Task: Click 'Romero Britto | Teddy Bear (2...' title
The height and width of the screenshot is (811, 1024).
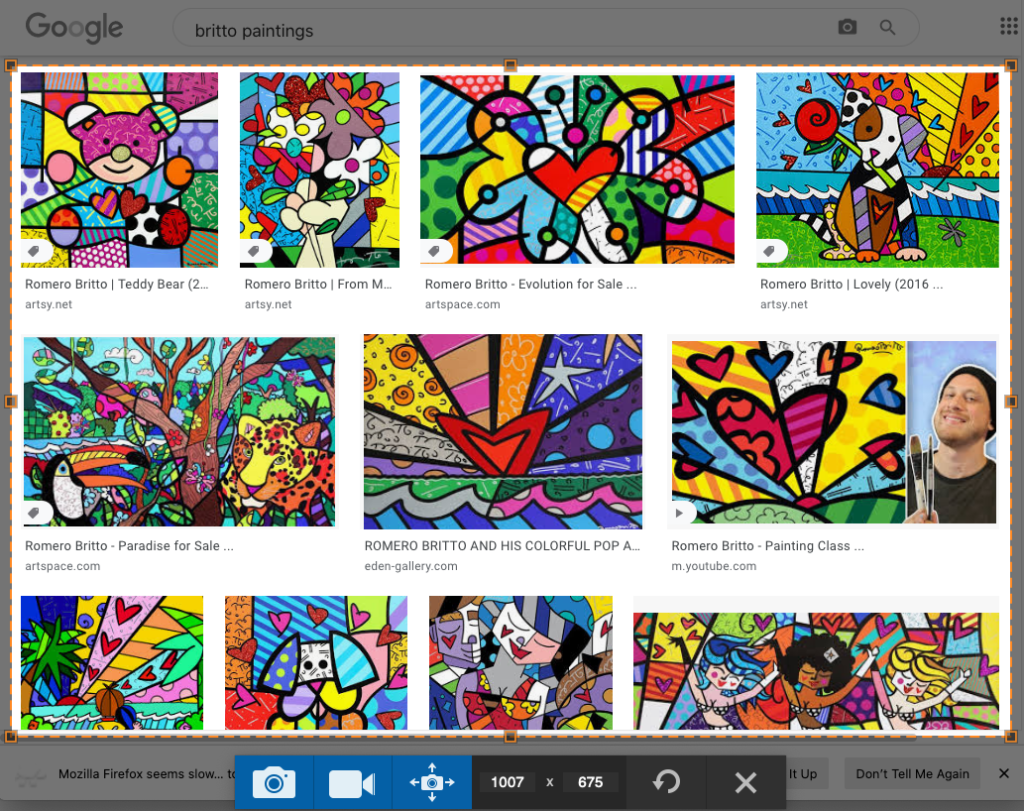Action: (117, 284)
